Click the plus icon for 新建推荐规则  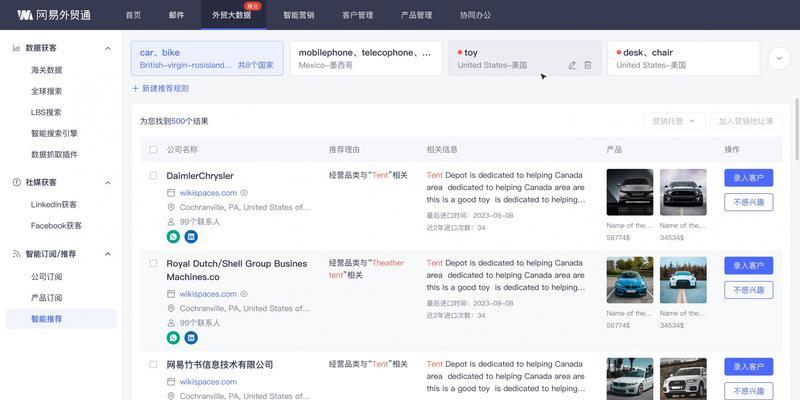(x=135, y=88)
